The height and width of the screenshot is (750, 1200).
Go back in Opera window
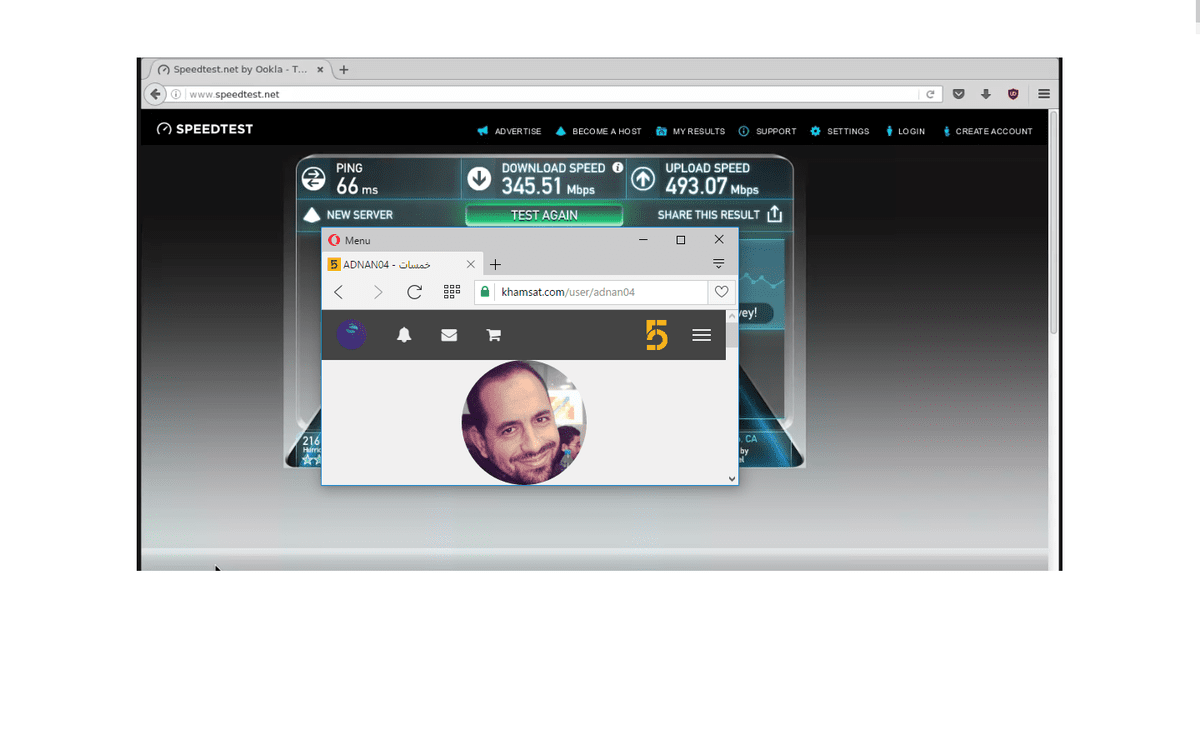click(x=339, y=292)
